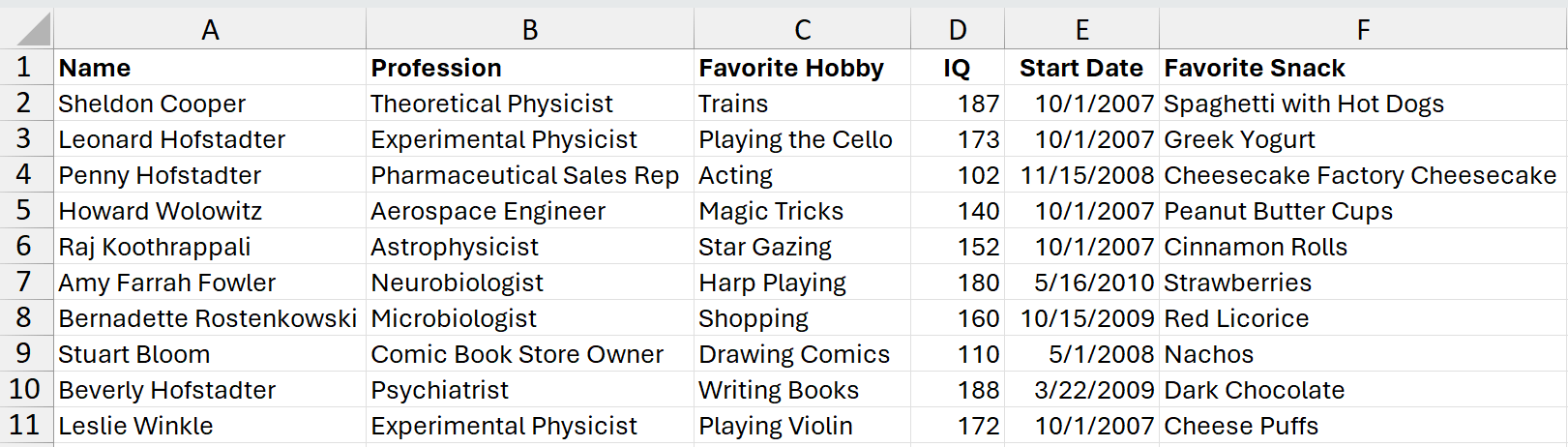Select the 5/16/2010 start date cell

pyautogui.click(x=1094, y=283)
